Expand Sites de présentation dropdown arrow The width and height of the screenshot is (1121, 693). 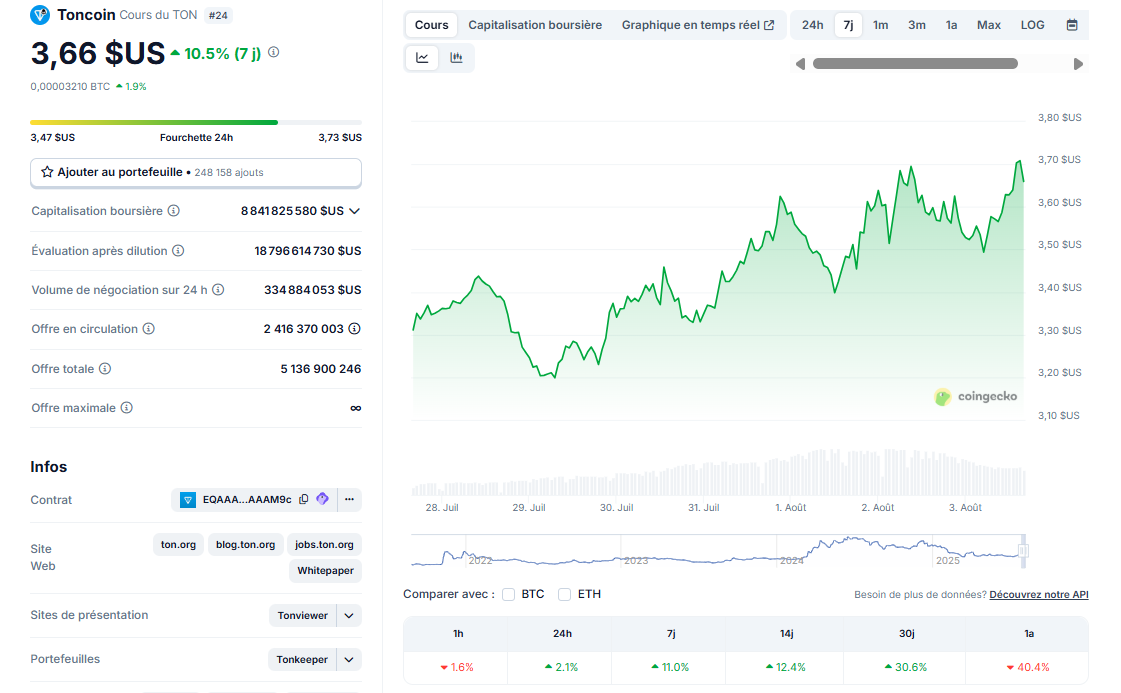coord(349,616)
